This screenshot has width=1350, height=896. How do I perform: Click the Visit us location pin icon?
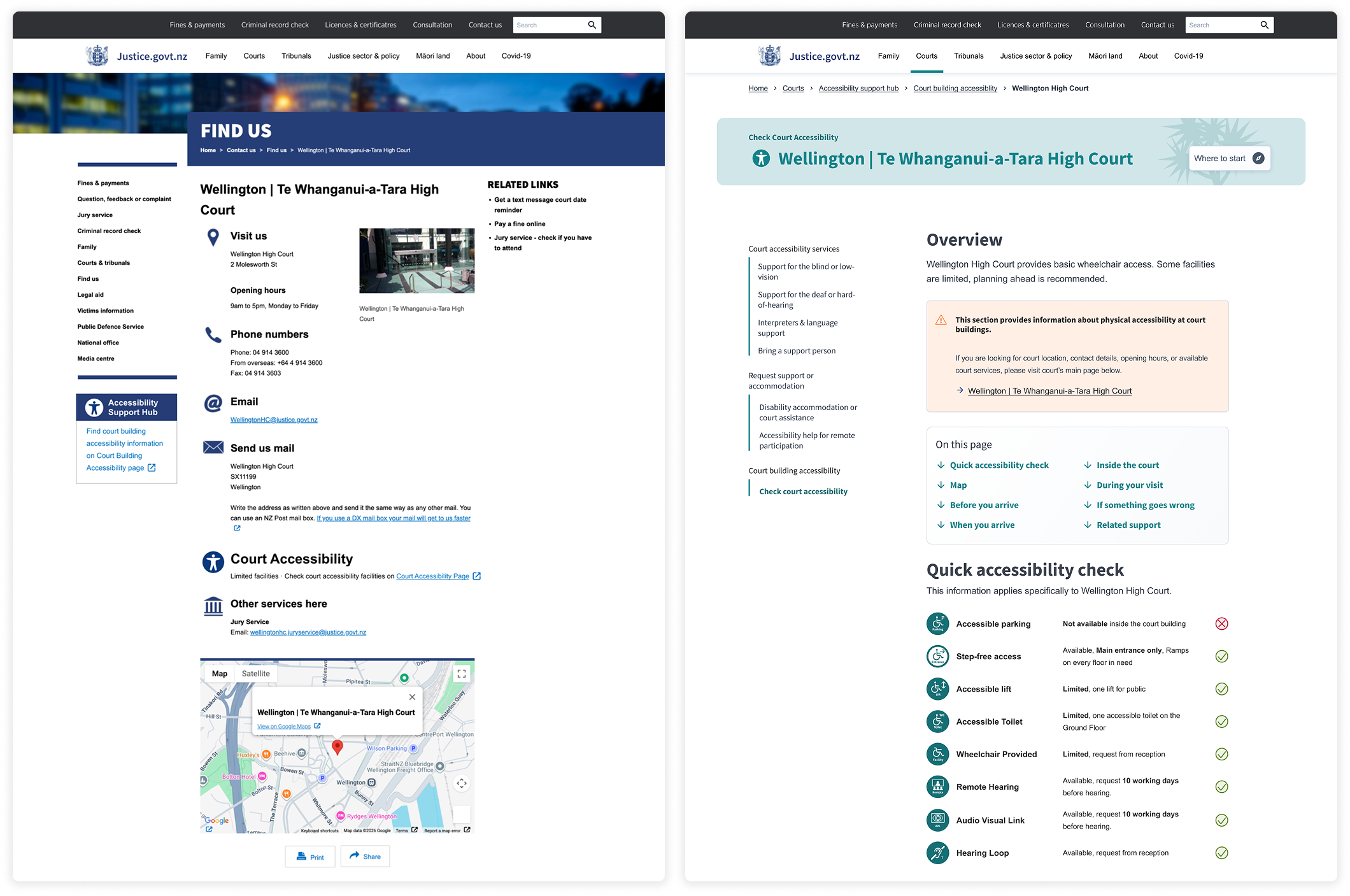coord(213,238)
